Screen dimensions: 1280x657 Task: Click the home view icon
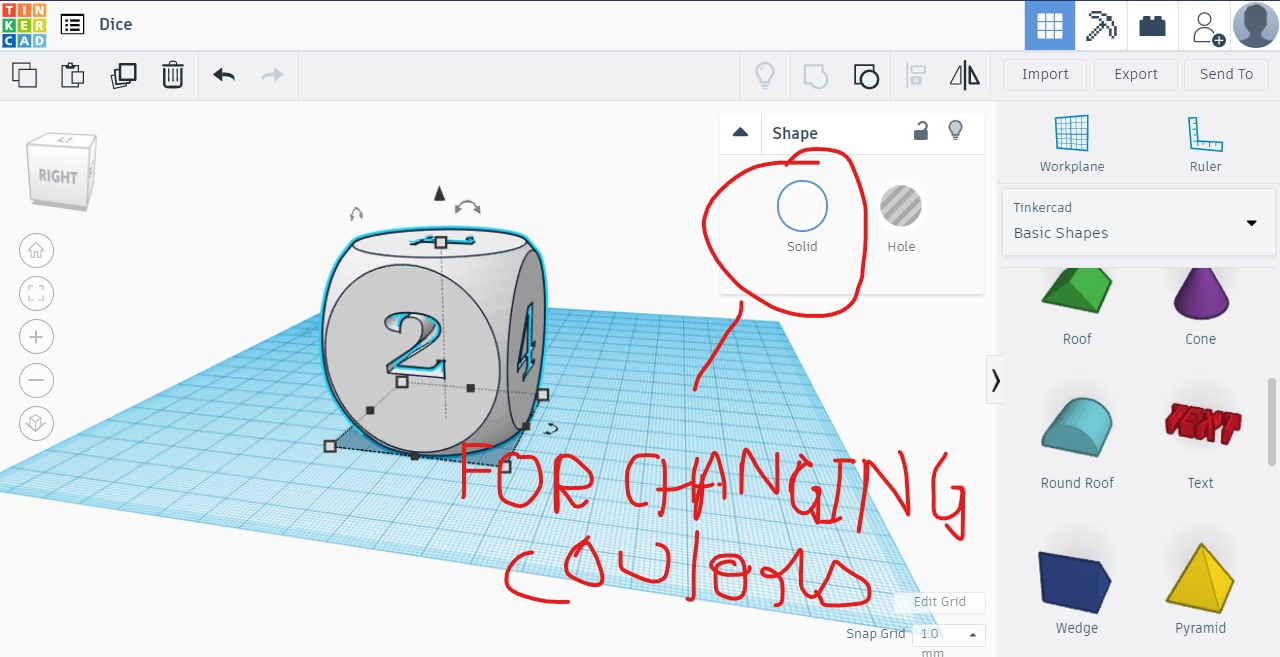click(x=36, y=250)
